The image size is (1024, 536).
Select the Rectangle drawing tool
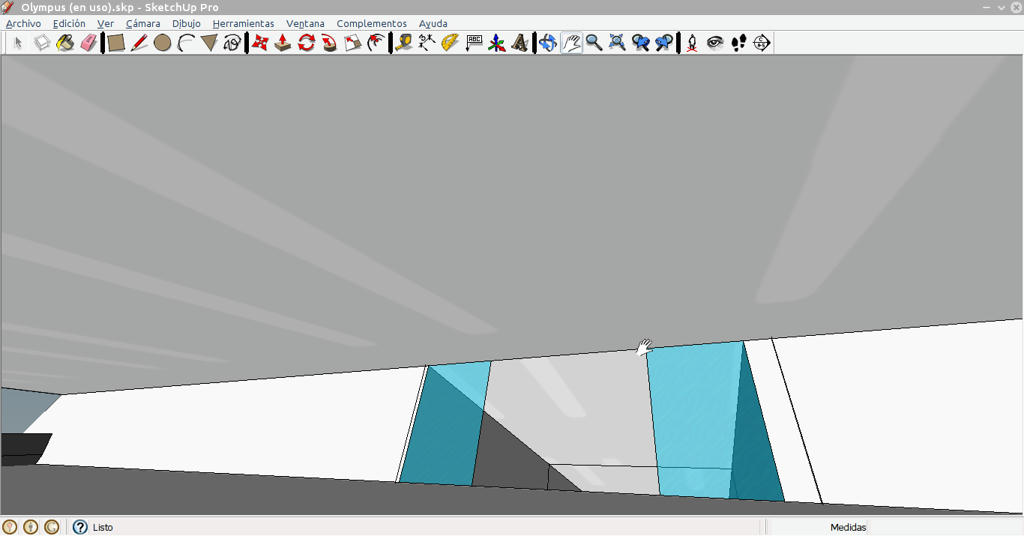click(116, 43)
